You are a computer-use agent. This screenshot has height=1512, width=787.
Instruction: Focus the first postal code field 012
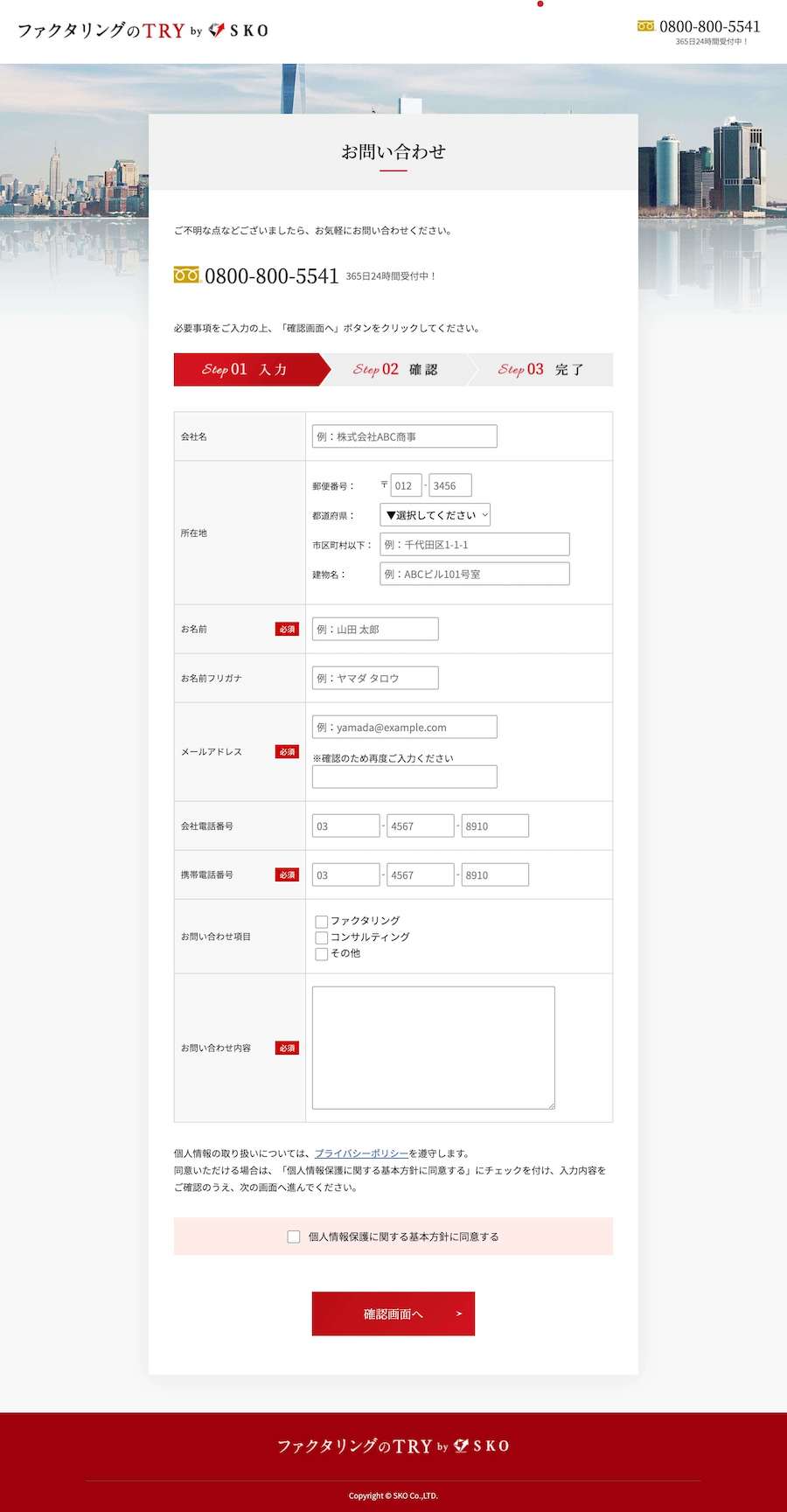point(406,485)
